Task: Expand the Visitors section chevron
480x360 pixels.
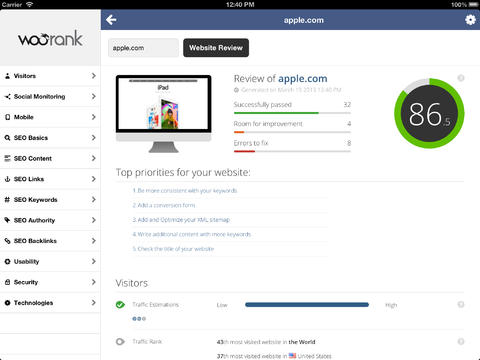Action: 94,76
